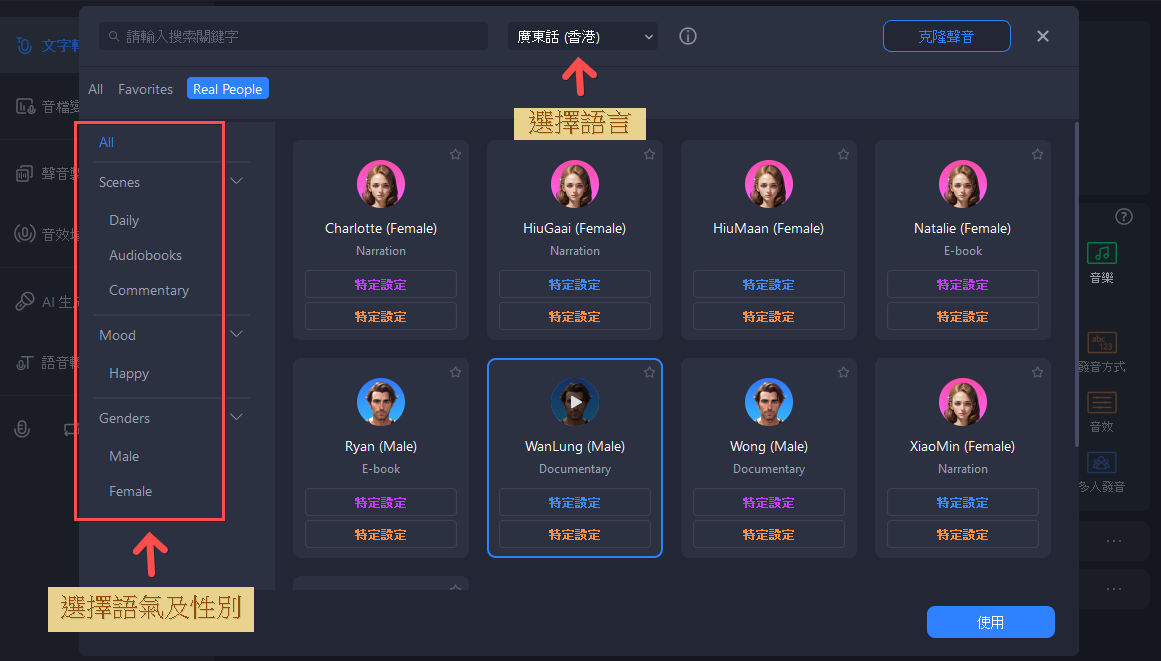This screenshot has height=661, width=1161.
Task: Collapse the Genders filter section
Action: click(237, 418)
